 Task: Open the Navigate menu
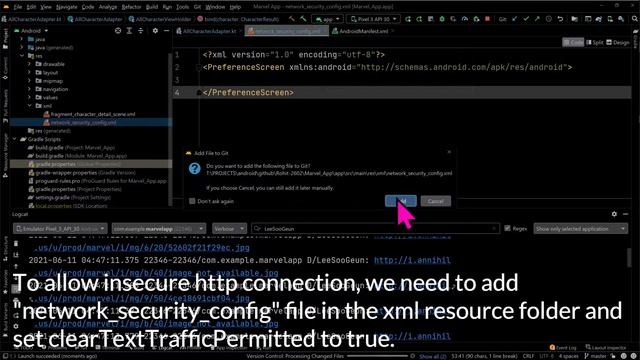click(66, 7)
